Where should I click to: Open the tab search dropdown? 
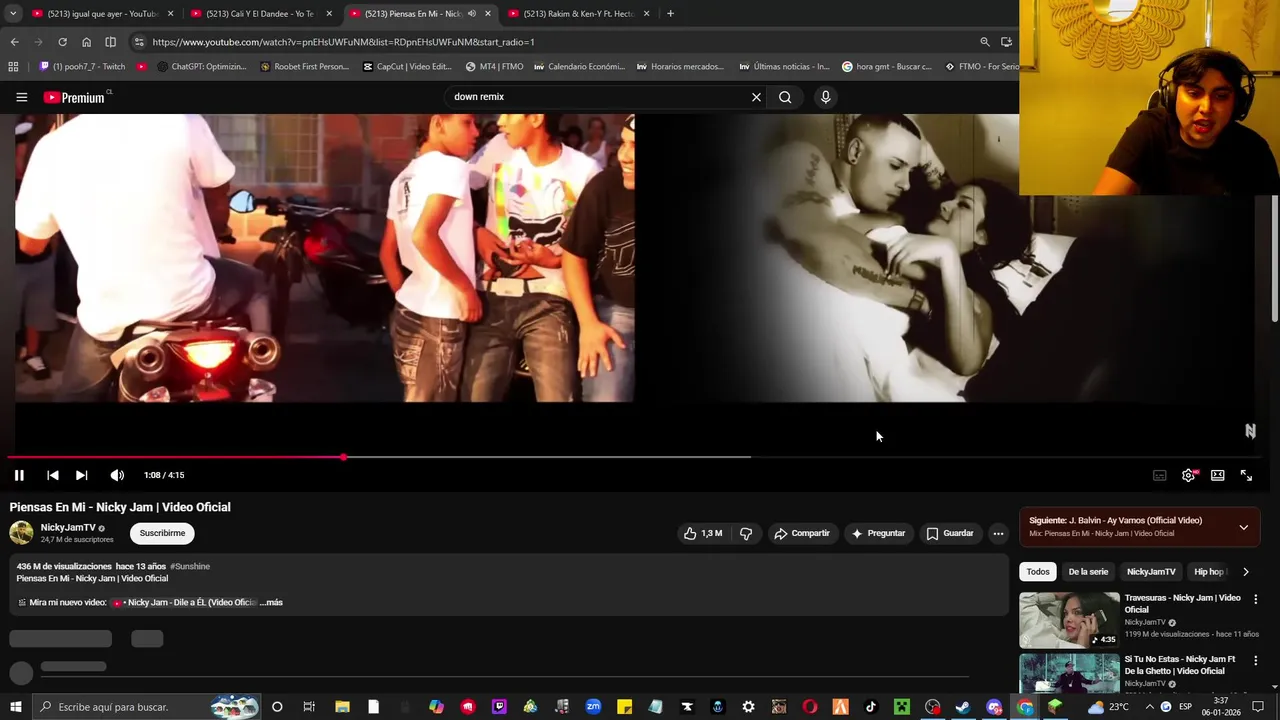pyautogui.click(x=13, y=14)
